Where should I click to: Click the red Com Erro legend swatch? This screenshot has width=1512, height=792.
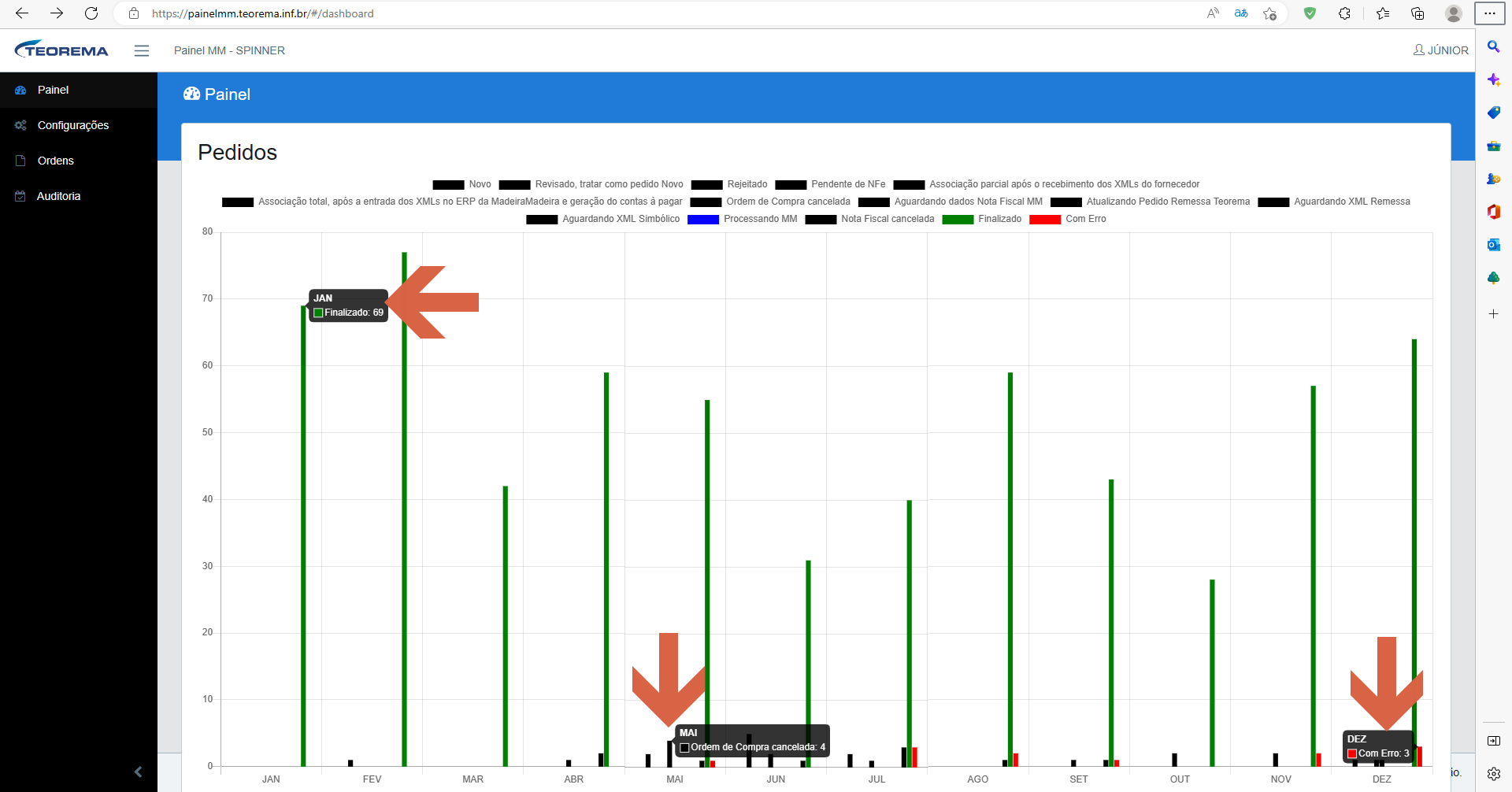(x=1045, y=220)
